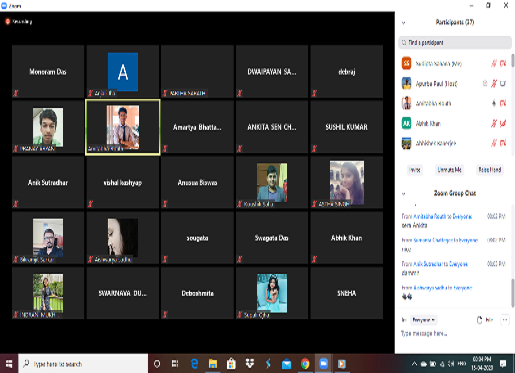Select the Koushik Saha video thumbnail
The width and height of the screenshot is (515, 373).
272,182
